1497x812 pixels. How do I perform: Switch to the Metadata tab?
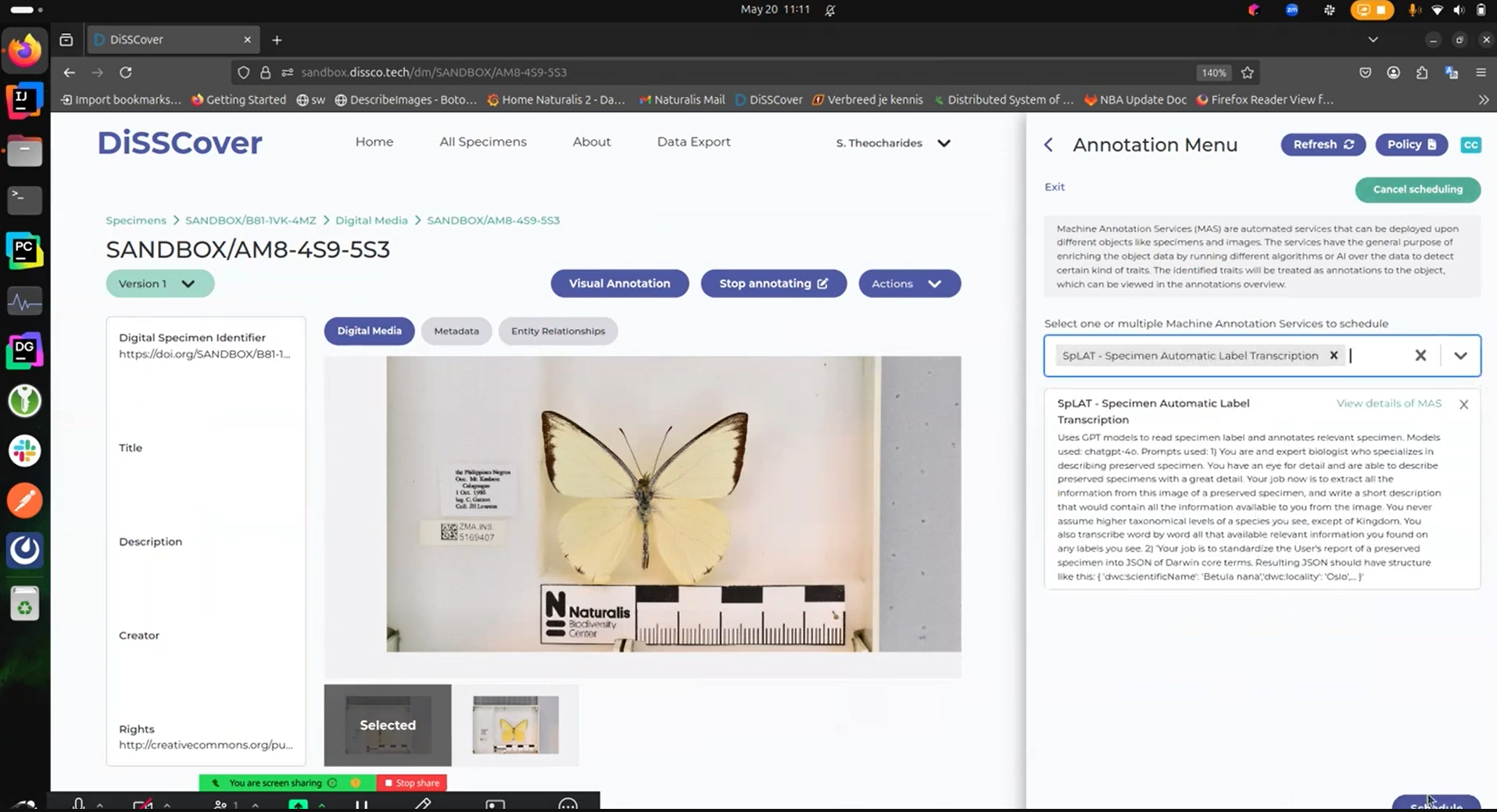[457, 331]
